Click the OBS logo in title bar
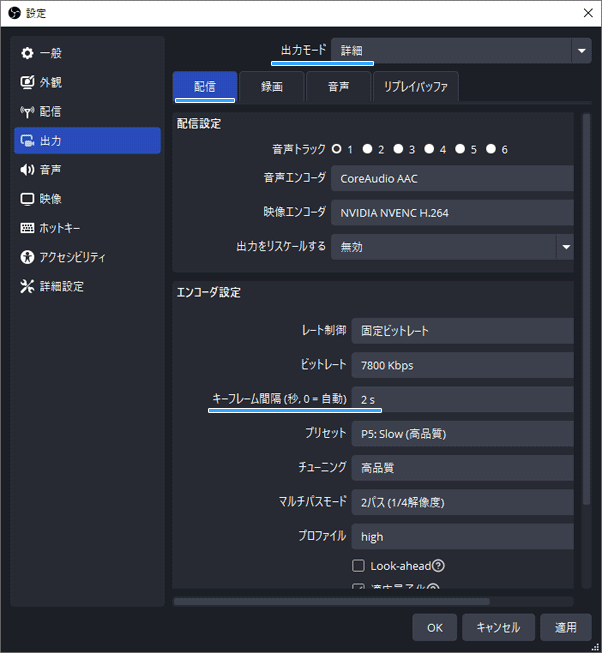 click(x=14, y=13)
